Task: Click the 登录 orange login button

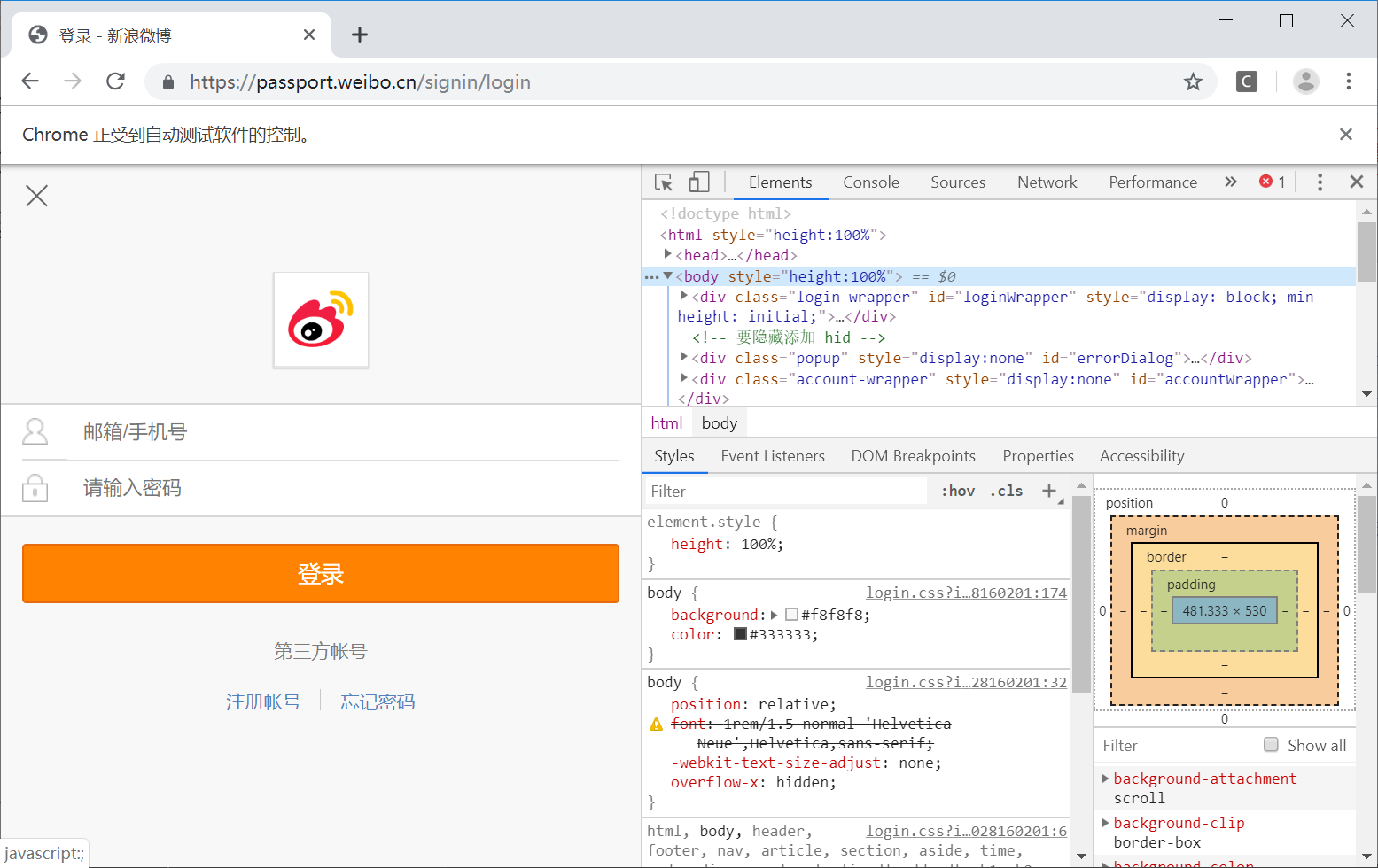Action: [321, 574]
